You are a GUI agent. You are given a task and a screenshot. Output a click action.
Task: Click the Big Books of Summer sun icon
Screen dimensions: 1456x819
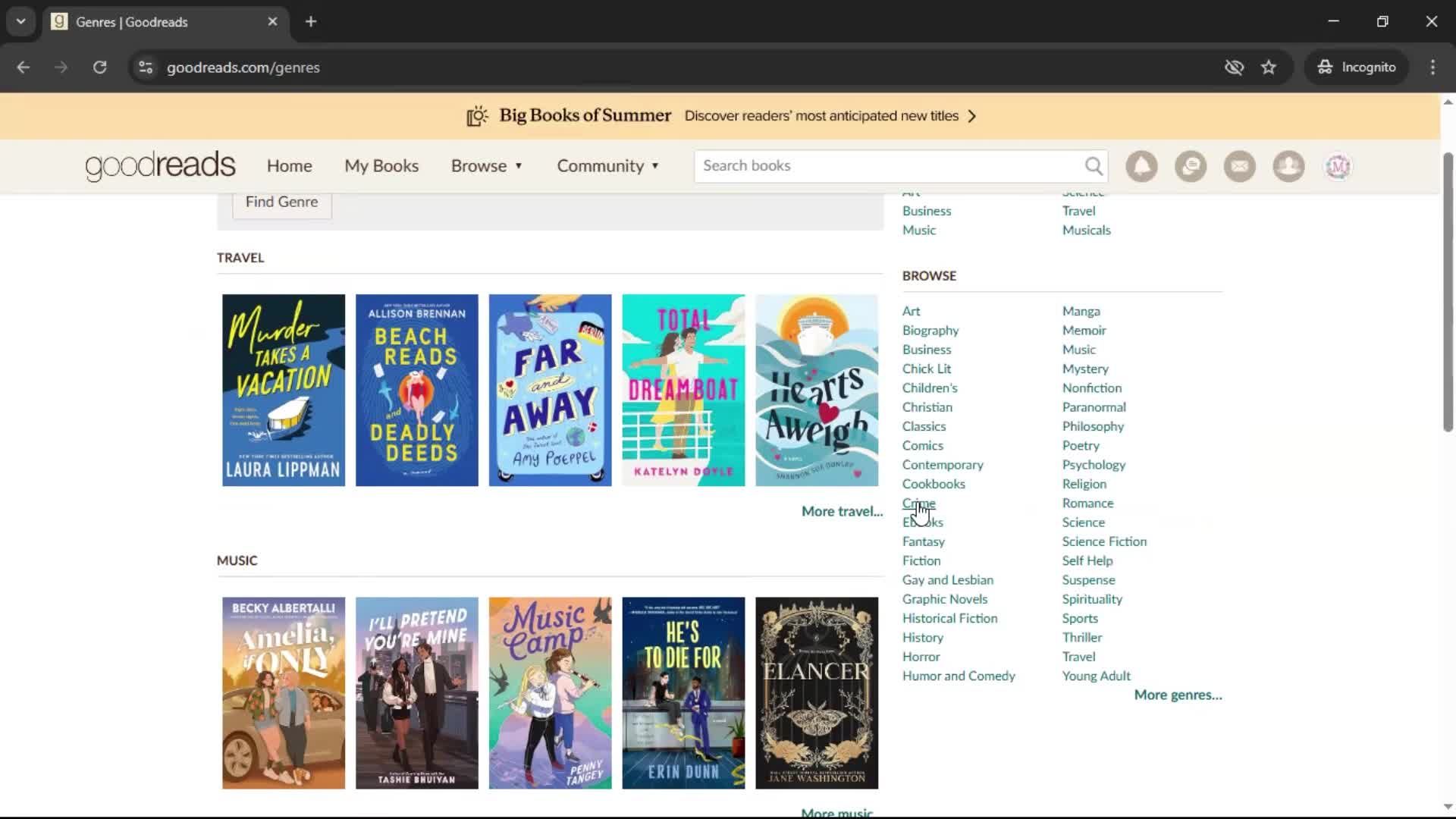(477, 116)
